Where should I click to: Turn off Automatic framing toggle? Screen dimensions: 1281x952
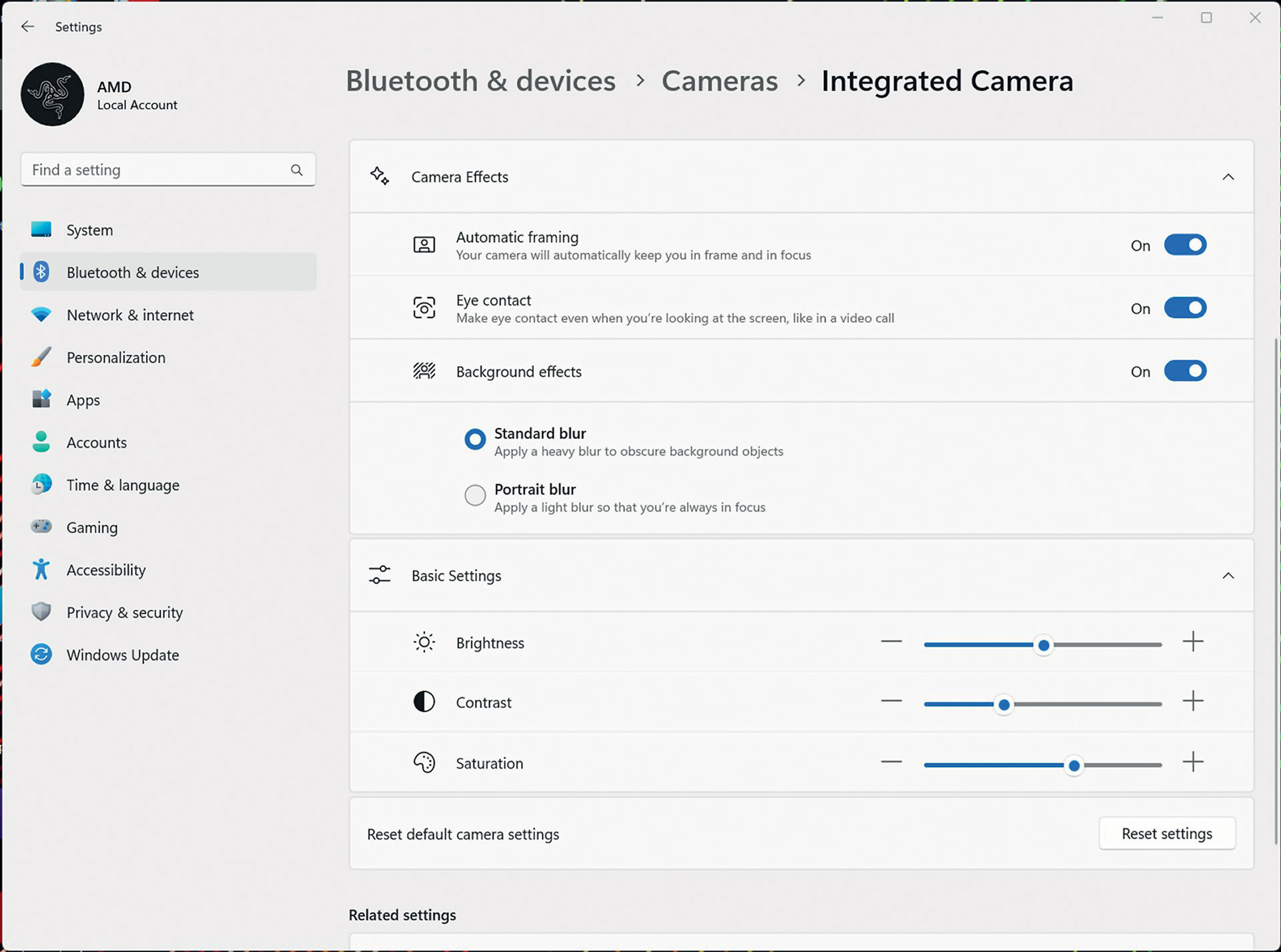(x=1185, y=245)
